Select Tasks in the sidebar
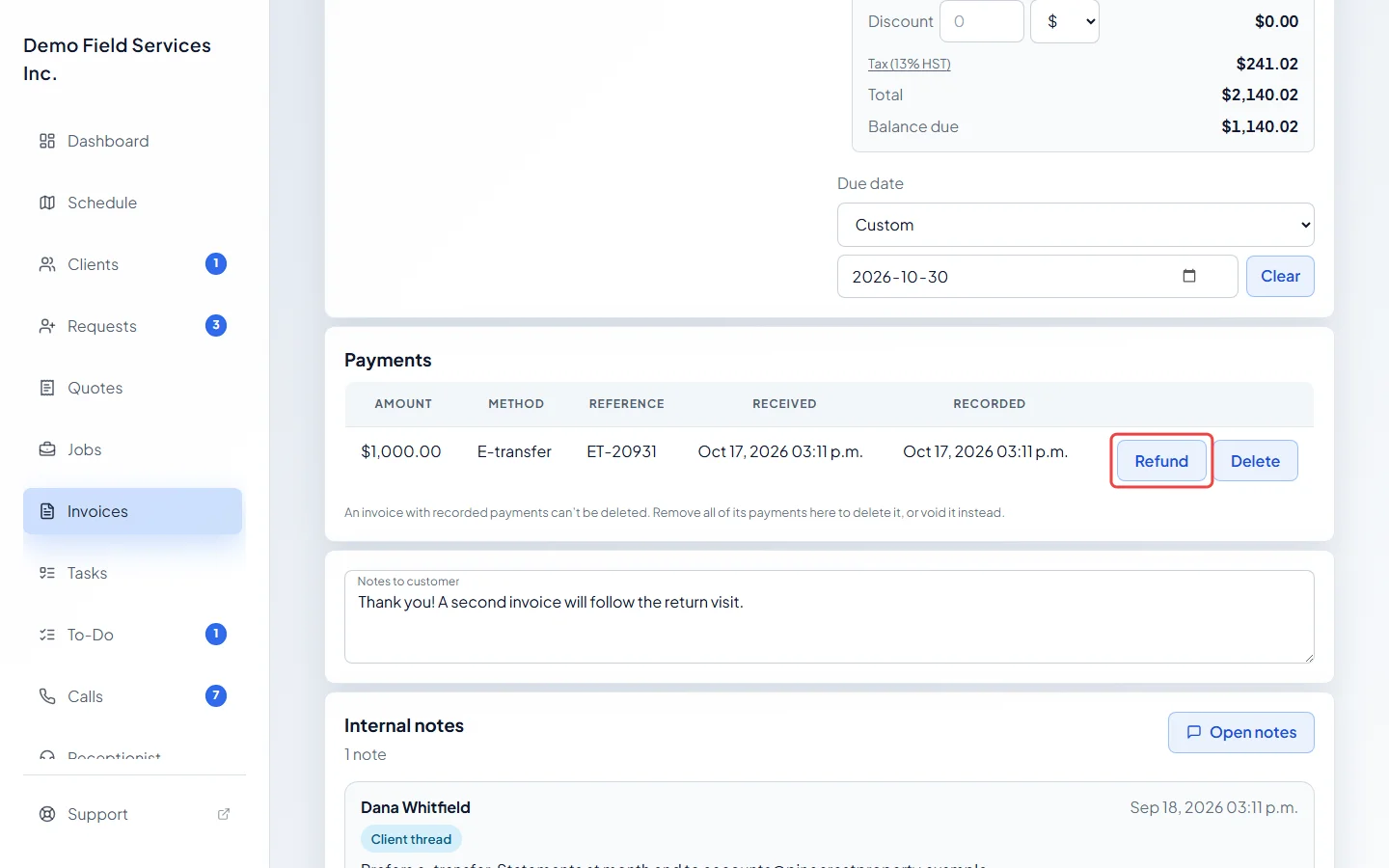 click(132, 573)
